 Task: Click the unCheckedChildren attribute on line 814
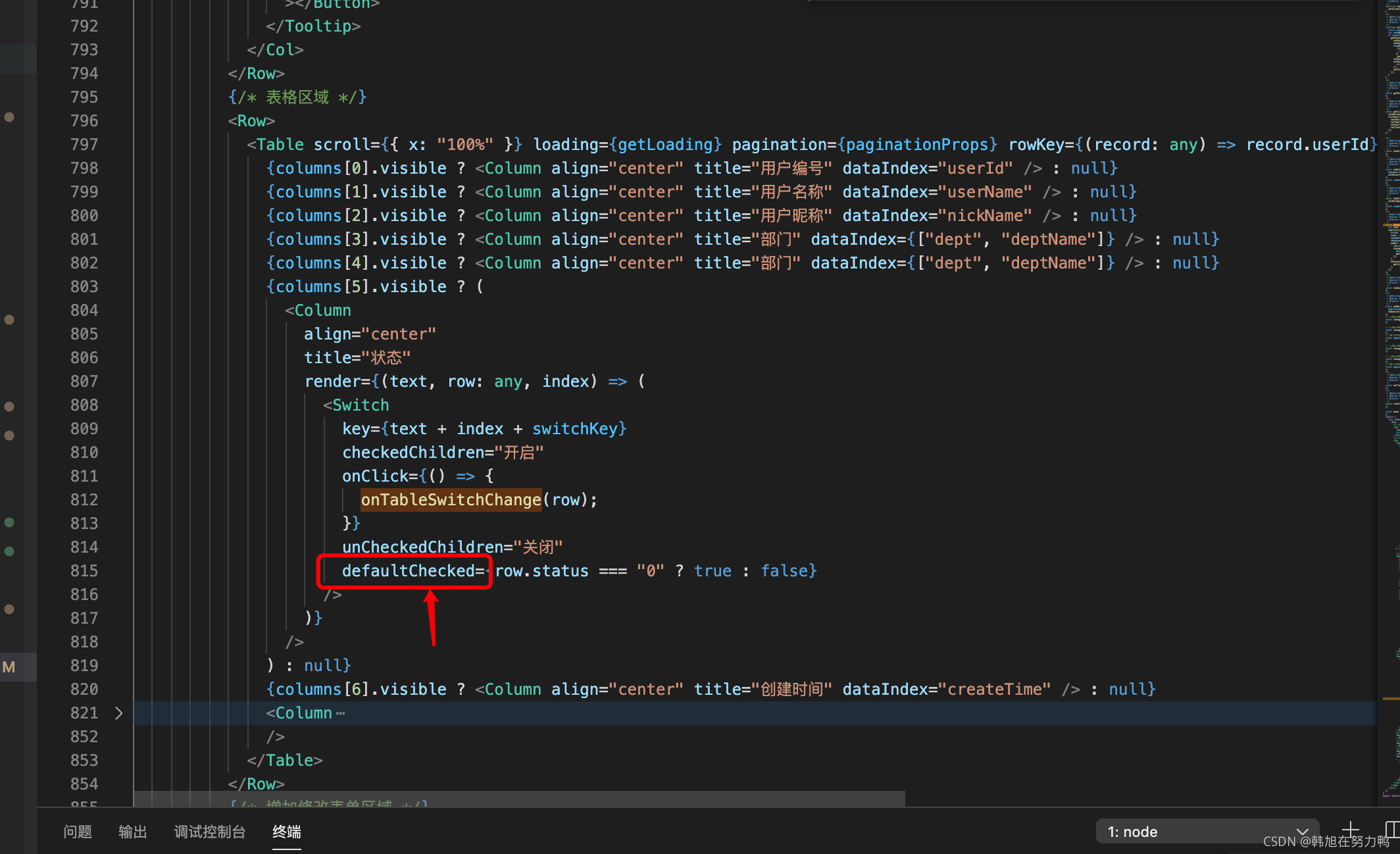coord(423,547)
